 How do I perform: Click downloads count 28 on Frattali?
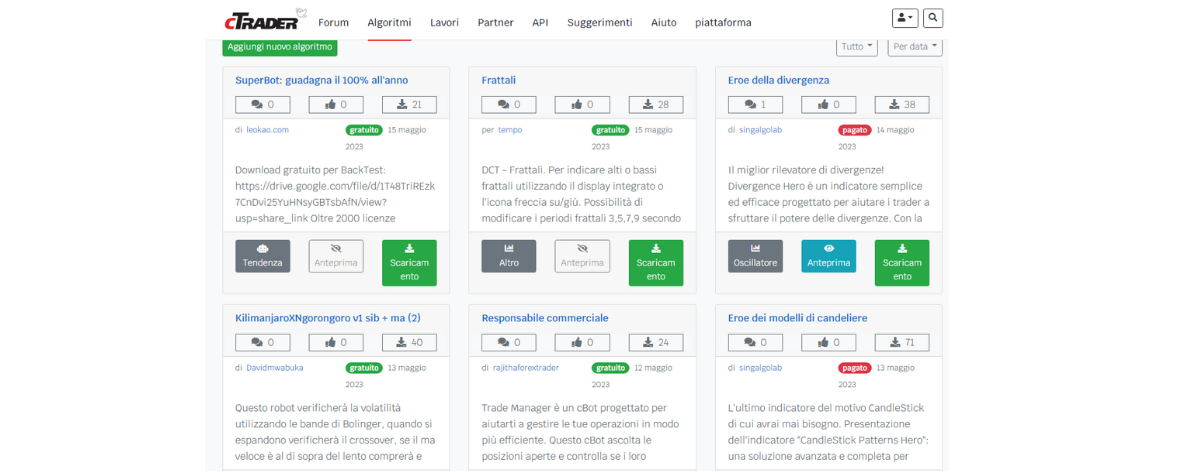[x=656, y=105]
